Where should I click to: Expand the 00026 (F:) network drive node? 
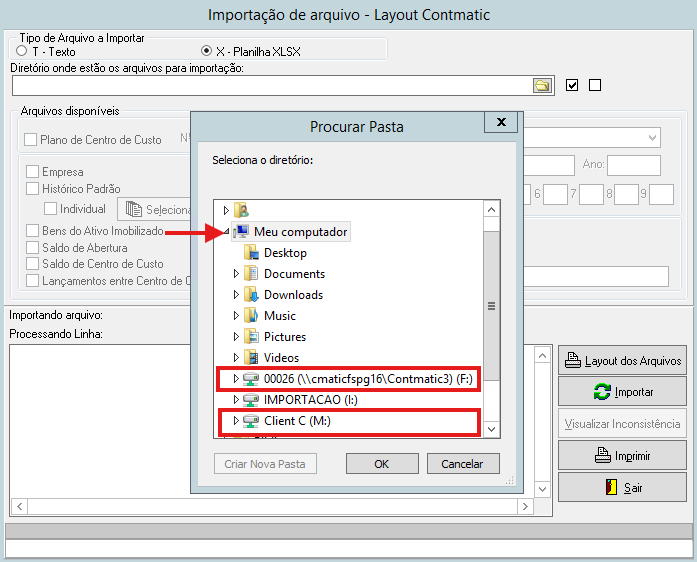click(236, 379)
